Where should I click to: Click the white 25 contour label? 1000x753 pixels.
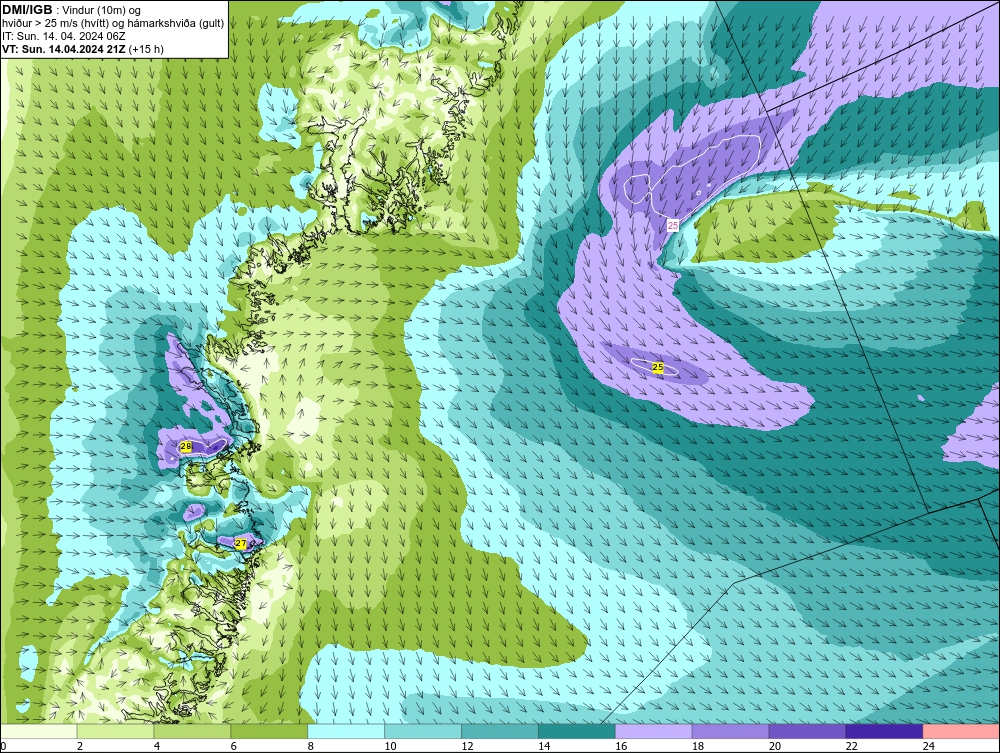tap(673, 225)
